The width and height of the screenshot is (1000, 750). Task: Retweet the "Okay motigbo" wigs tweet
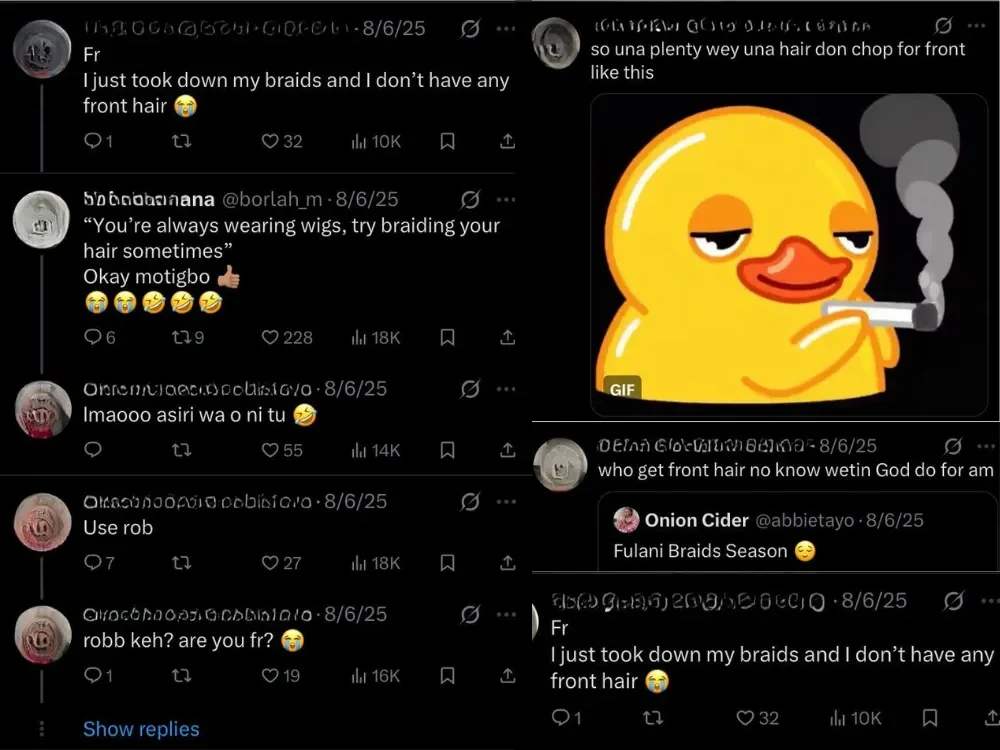pos(181,338)
